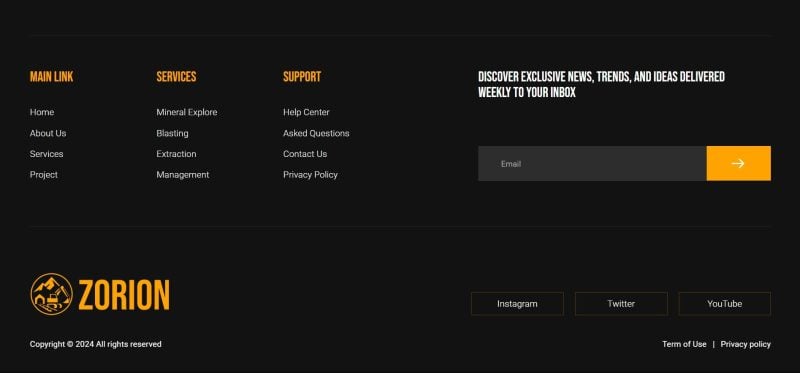Open the Help Center link
Viewport: 800px width, 373px height.
[306, 112]
